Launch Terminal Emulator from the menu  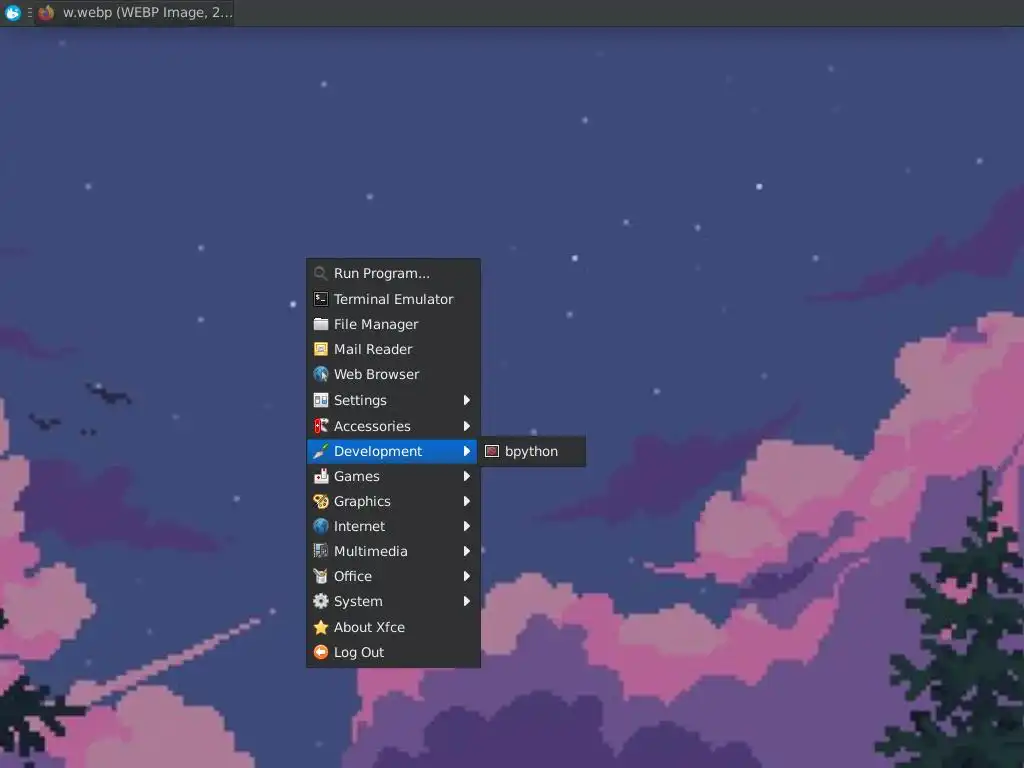pyautogui.click(x=393, y=299)
